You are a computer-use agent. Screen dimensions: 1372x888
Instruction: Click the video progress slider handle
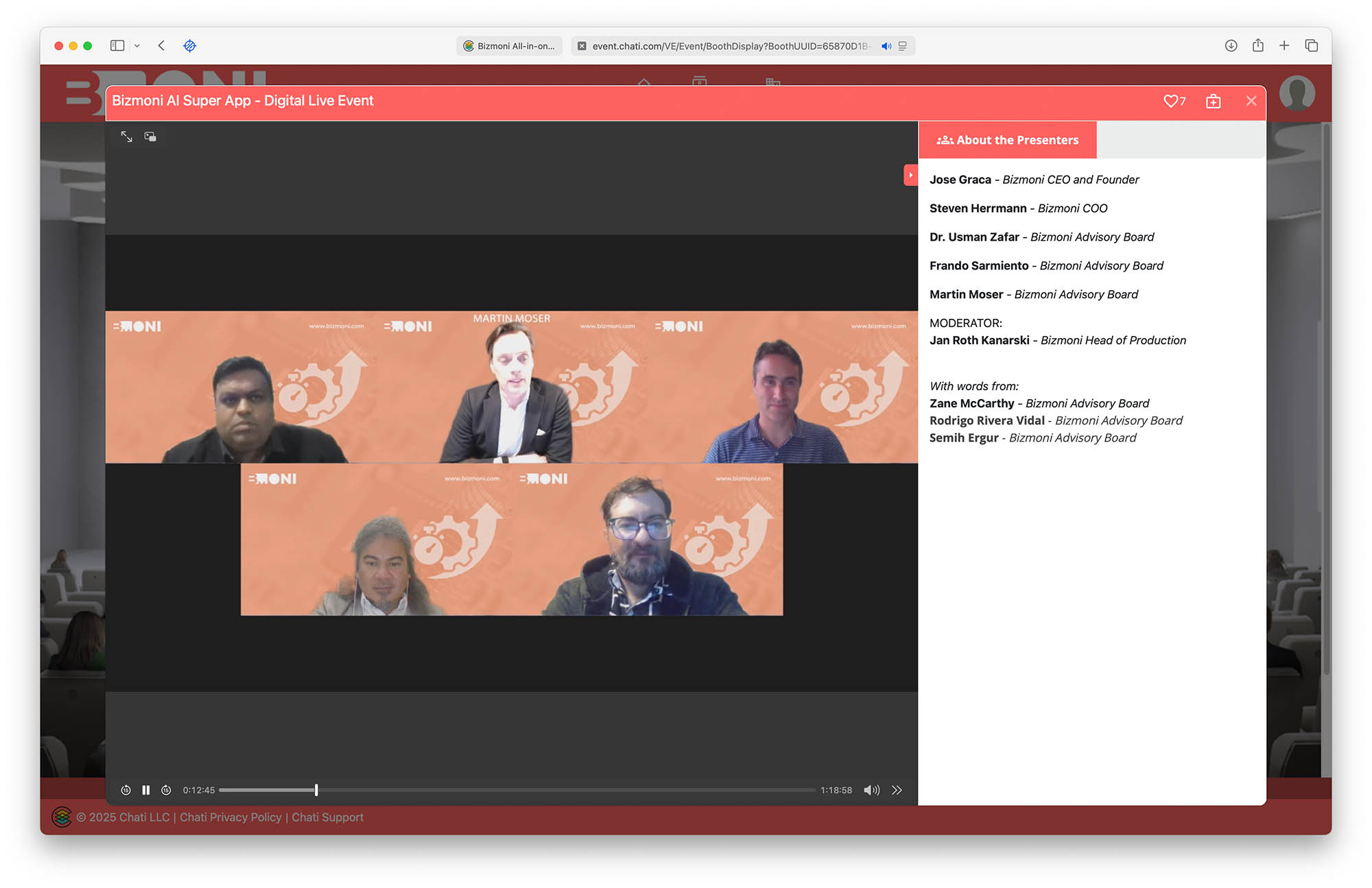point(316,790)
